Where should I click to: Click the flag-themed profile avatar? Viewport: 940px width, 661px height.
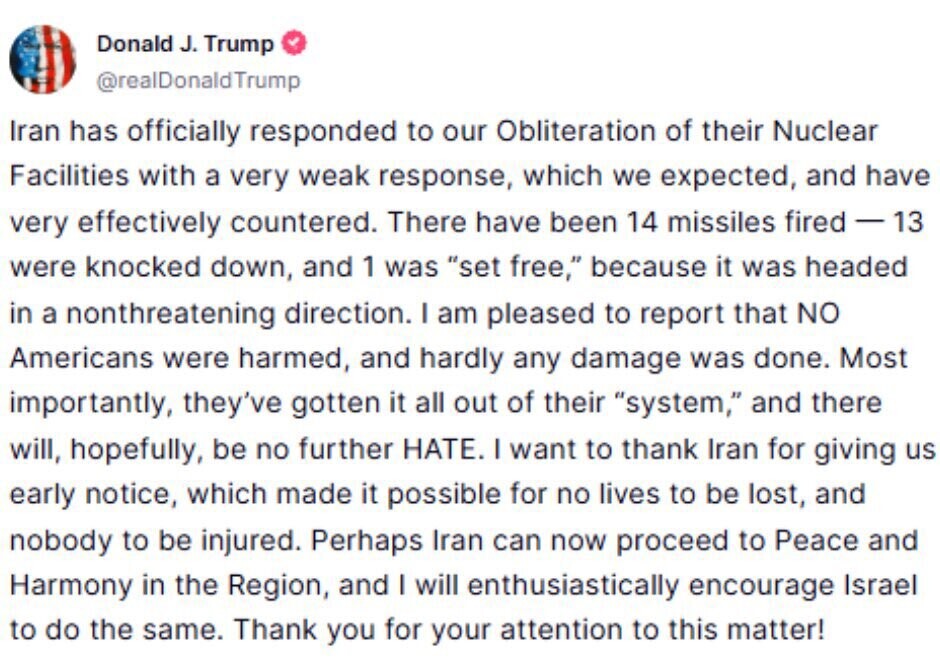pos(43,60)
